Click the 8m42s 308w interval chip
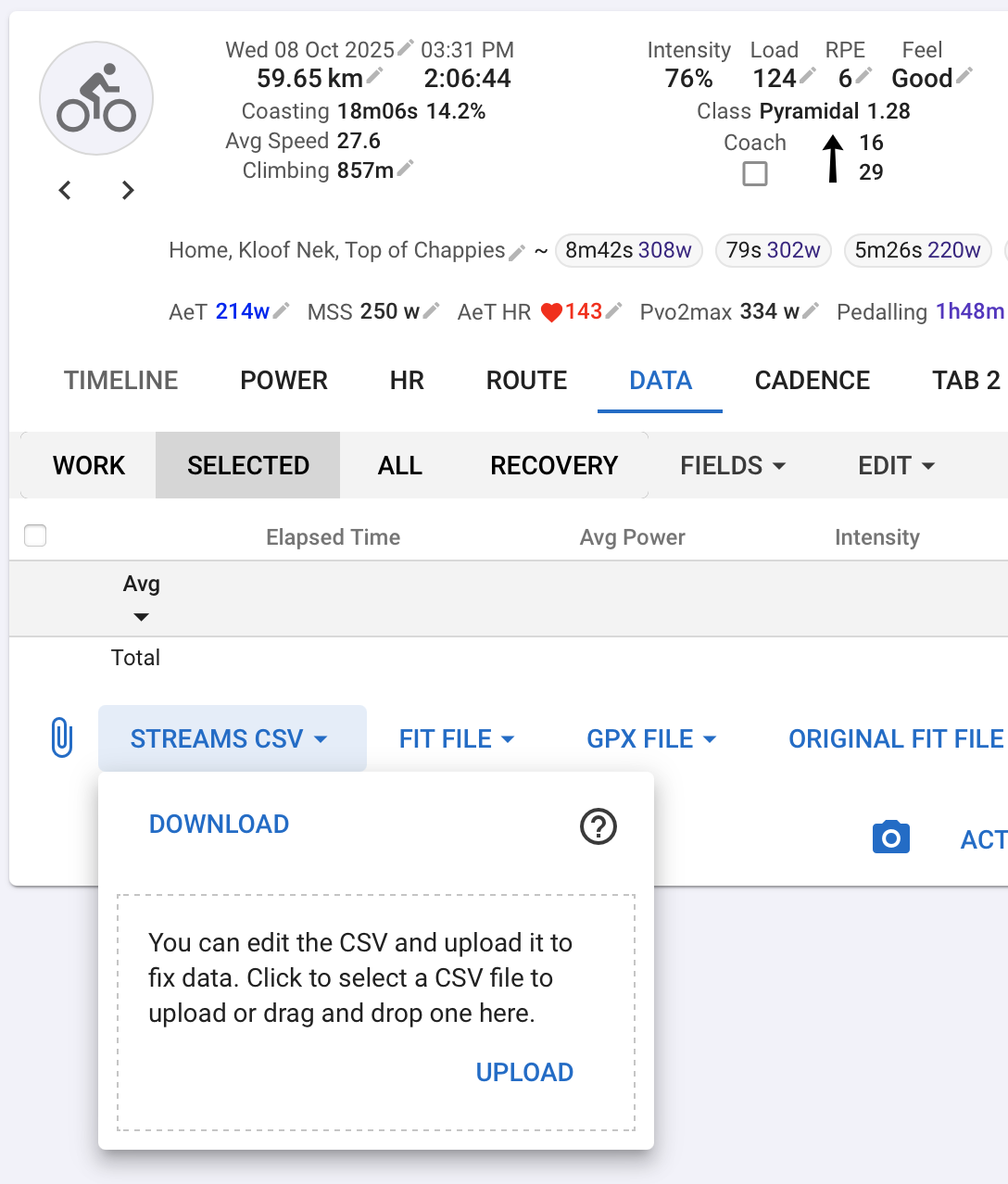This screenshot has height=1184, width=1008. coord(628,250)
